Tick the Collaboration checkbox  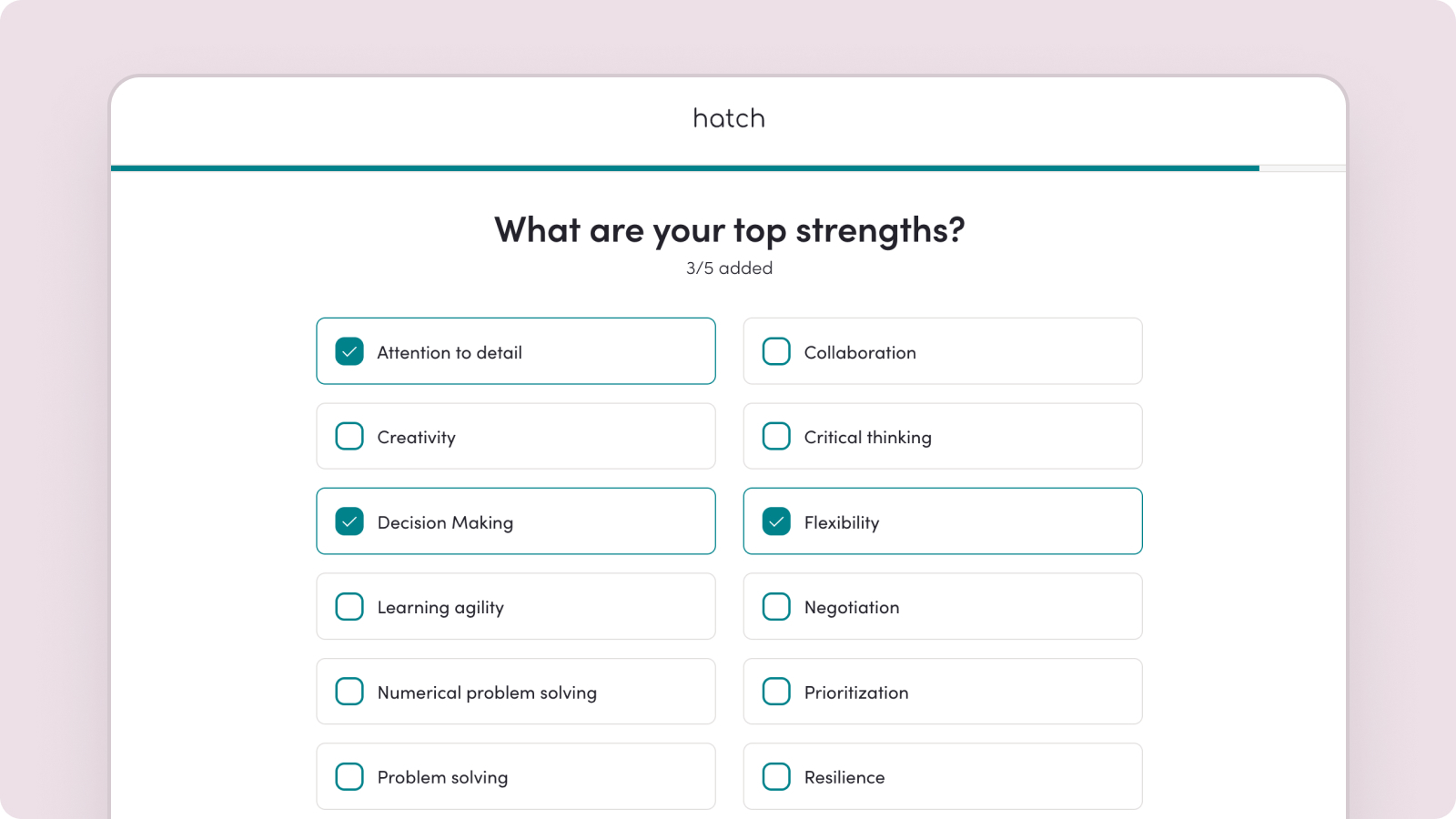click(x=776, y=351)
